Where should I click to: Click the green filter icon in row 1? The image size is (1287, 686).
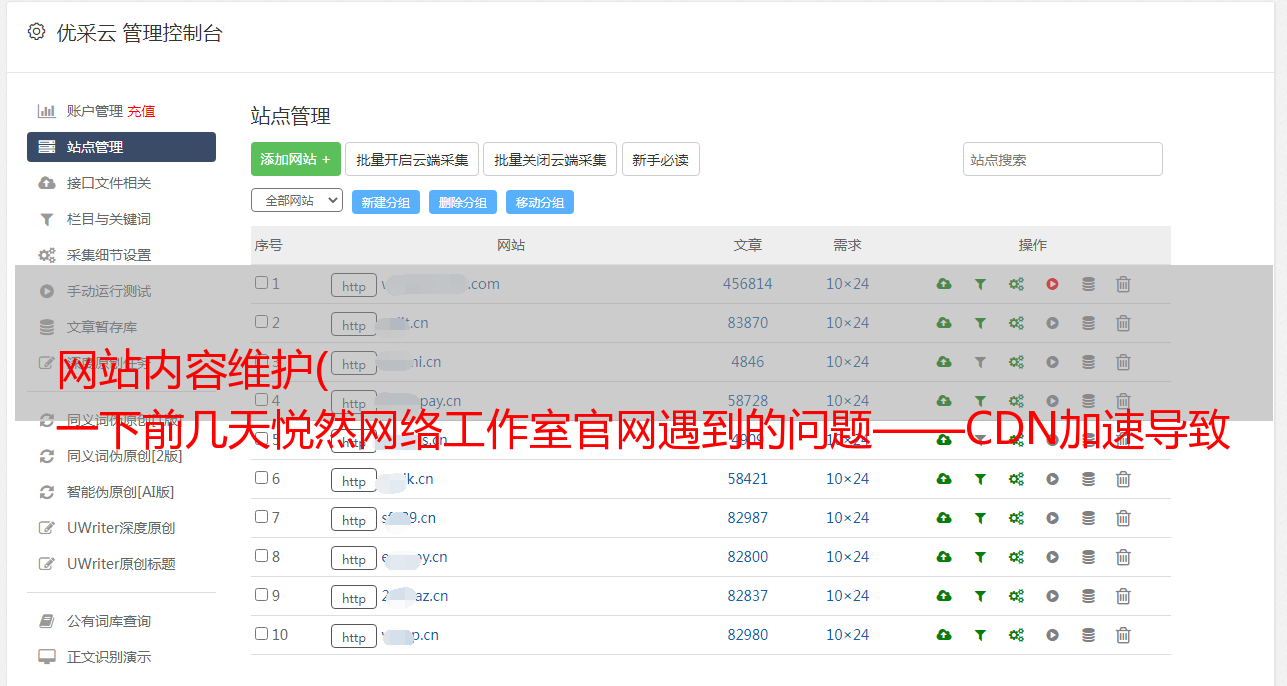tap(980, 284)
